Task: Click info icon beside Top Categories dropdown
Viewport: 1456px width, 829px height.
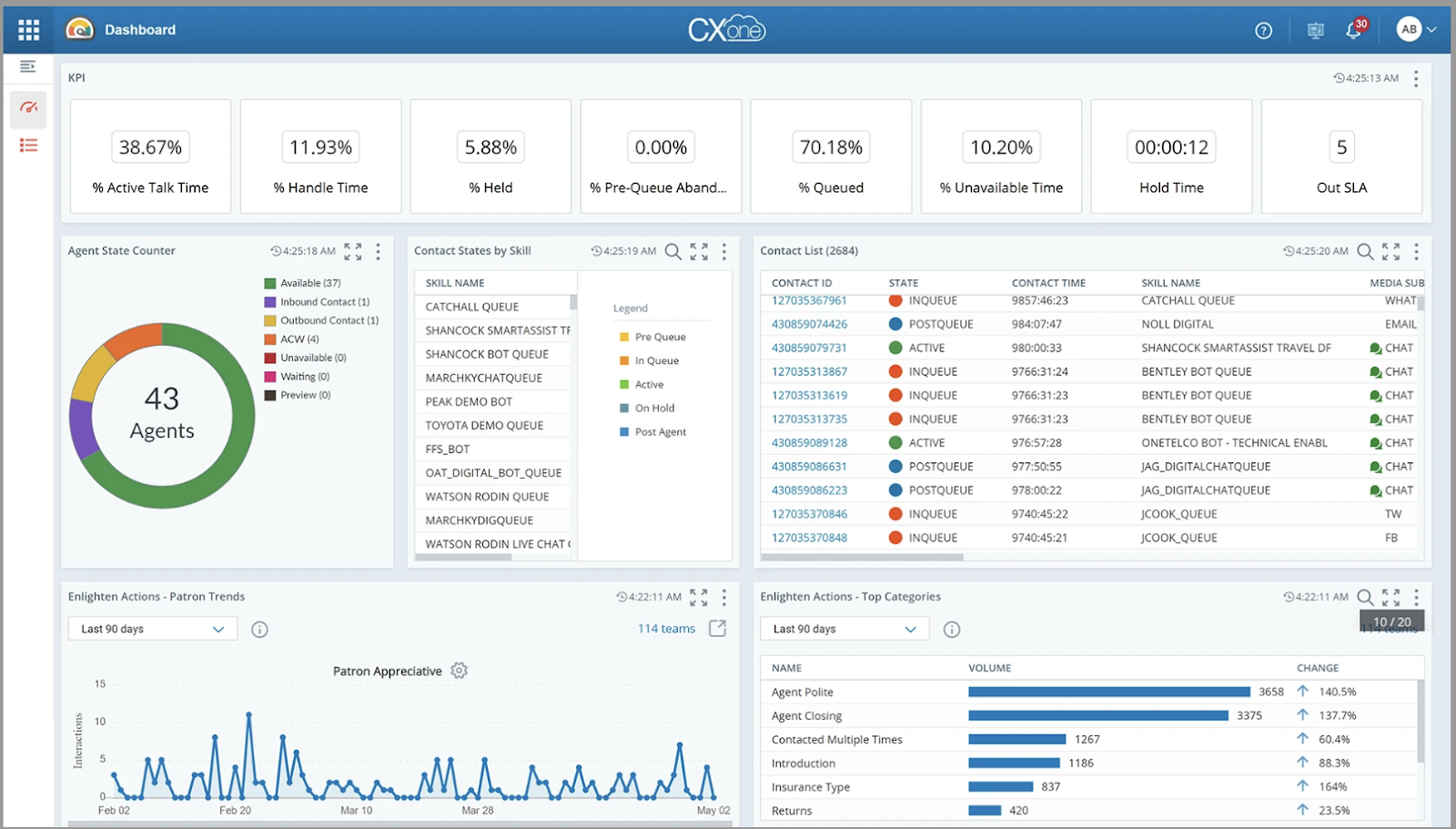Action: (x=952, y=630)
